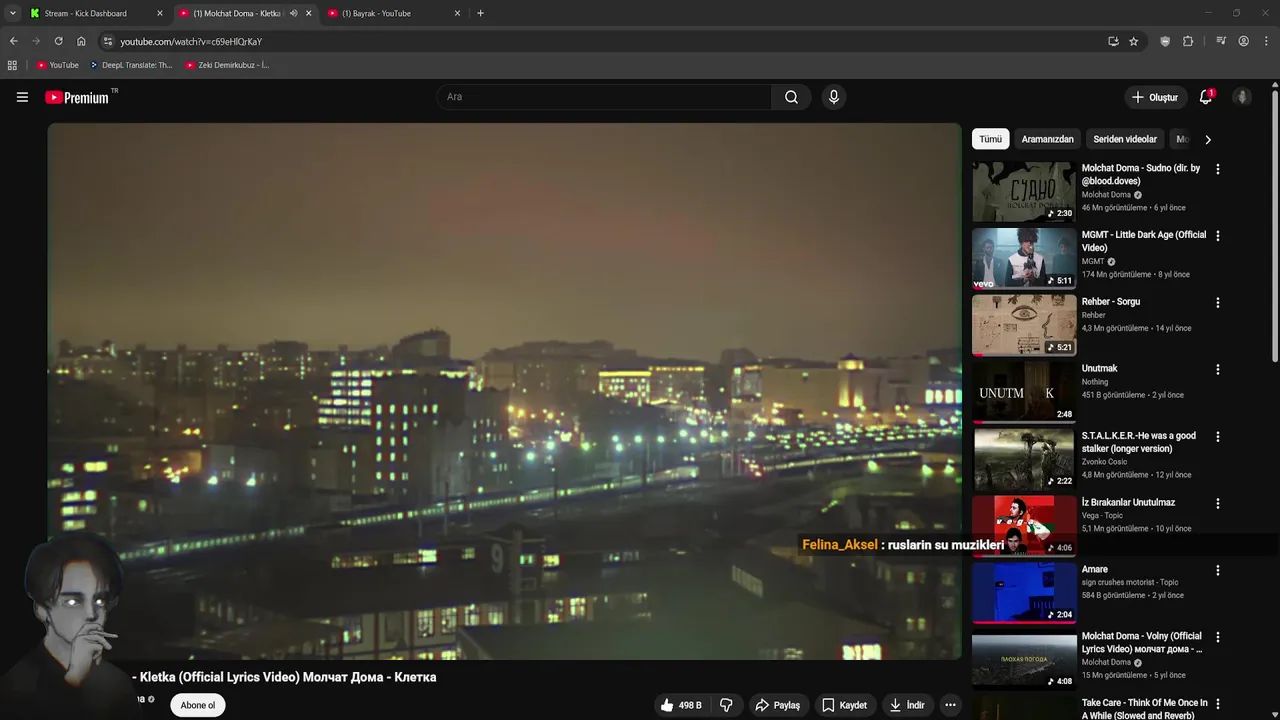Open options for Unutmak video

1217,370
